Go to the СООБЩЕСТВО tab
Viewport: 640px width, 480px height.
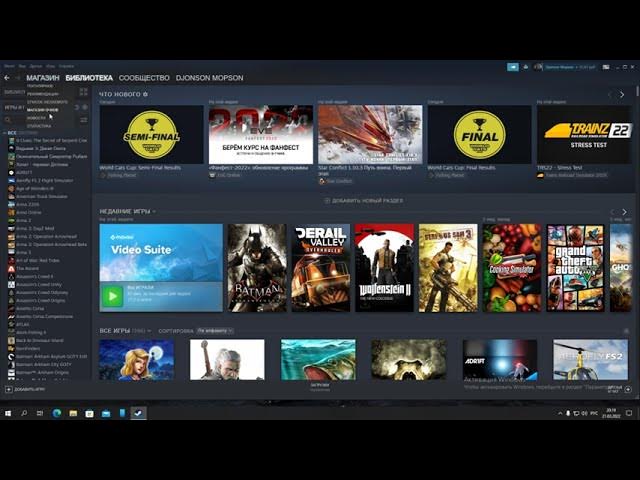click(144, 78)
